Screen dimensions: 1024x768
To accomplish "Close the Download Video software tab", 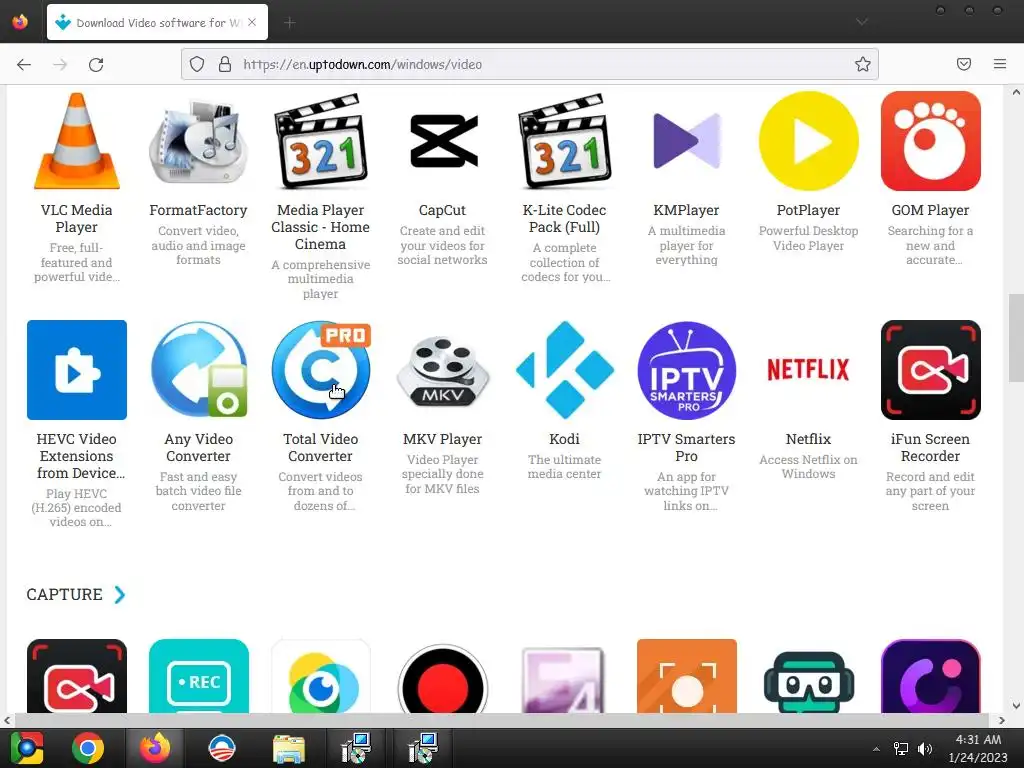I will click(252, 22).
